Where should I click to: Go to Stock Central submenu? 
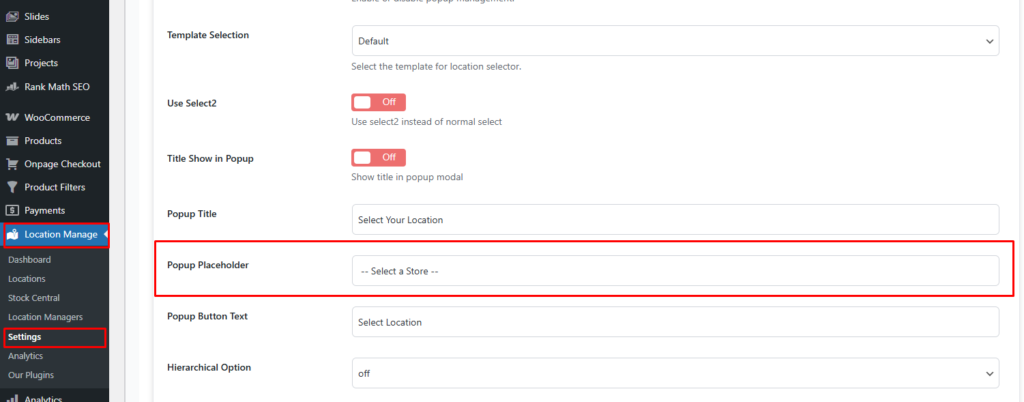[x=34, y=298]
